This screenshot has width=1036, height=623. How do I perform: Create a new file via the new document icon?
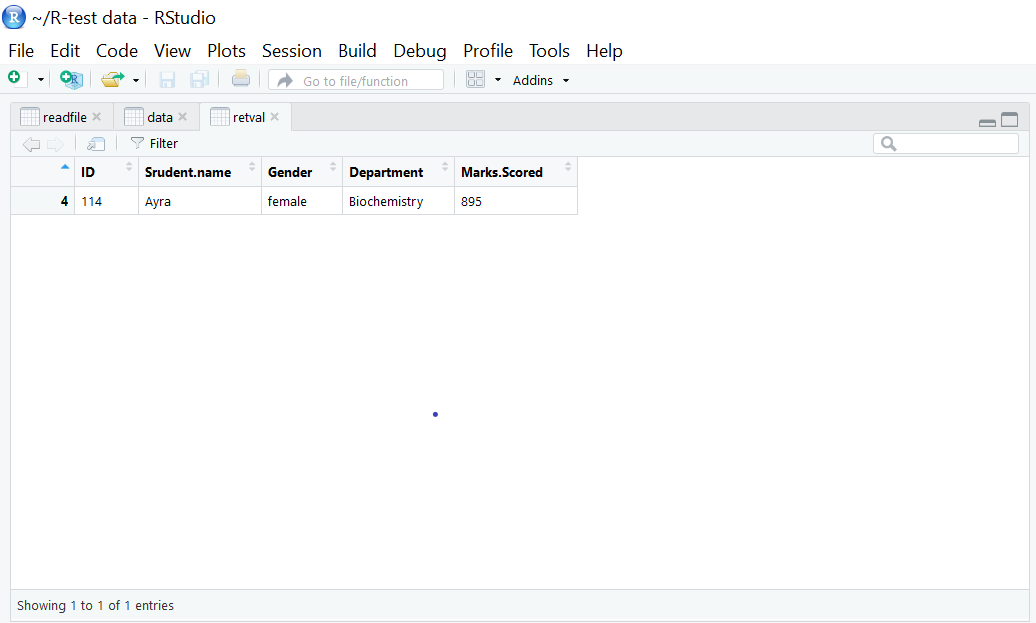(x=14, y=78)
